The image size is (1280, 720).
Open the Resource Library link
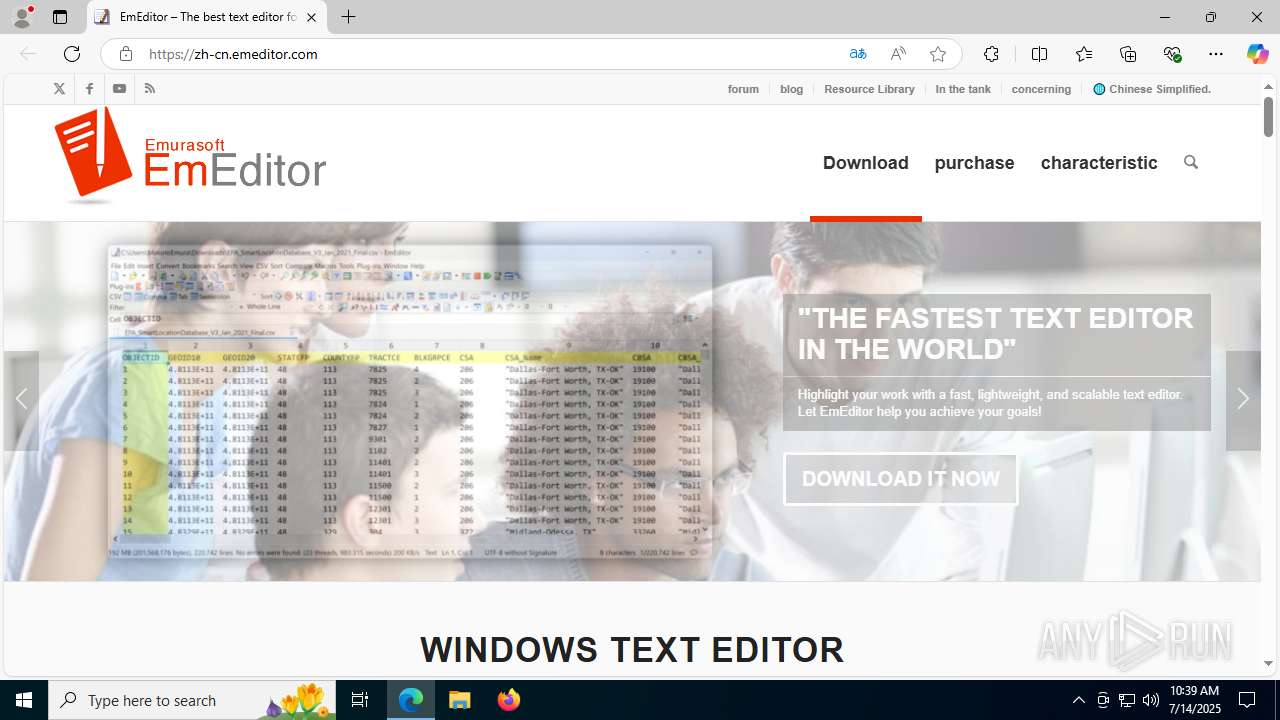(x=869, y=89)
